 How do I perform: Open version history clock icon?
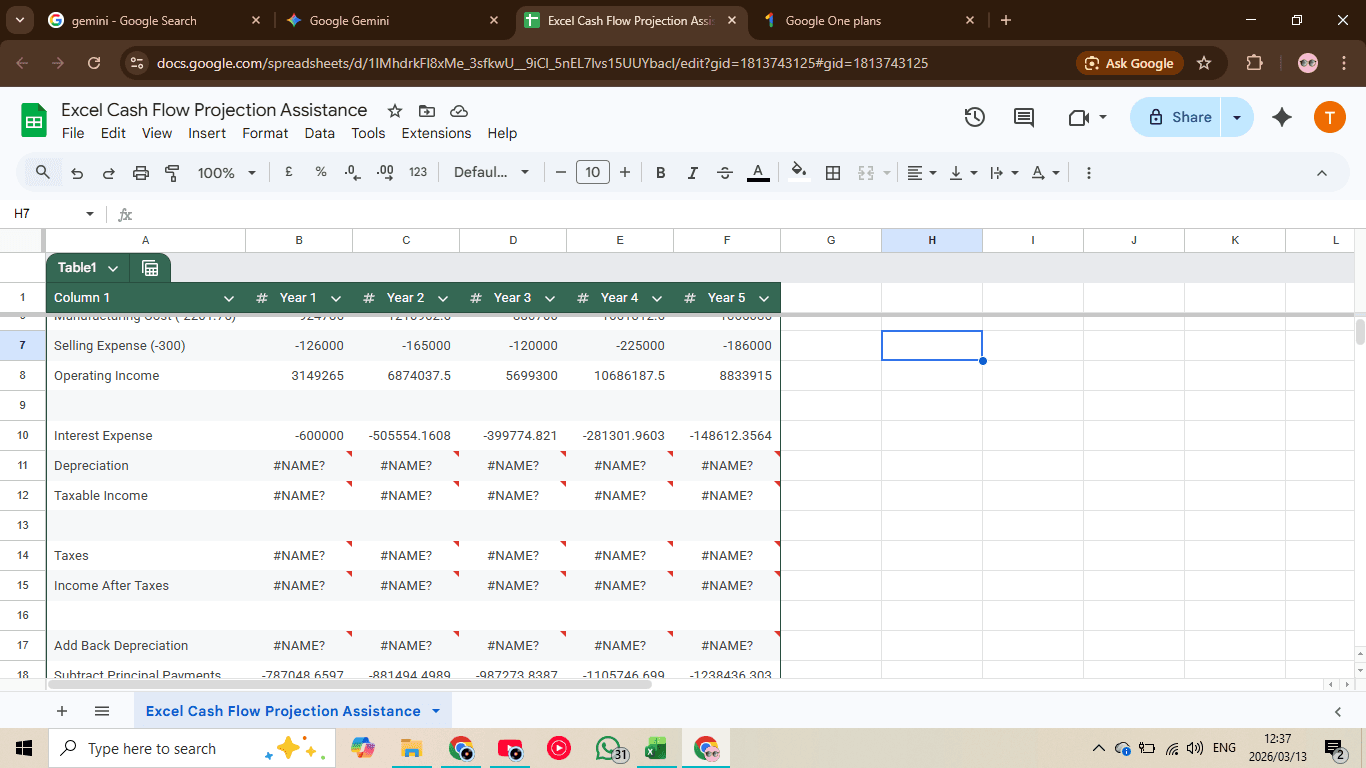tap(975, 117)
